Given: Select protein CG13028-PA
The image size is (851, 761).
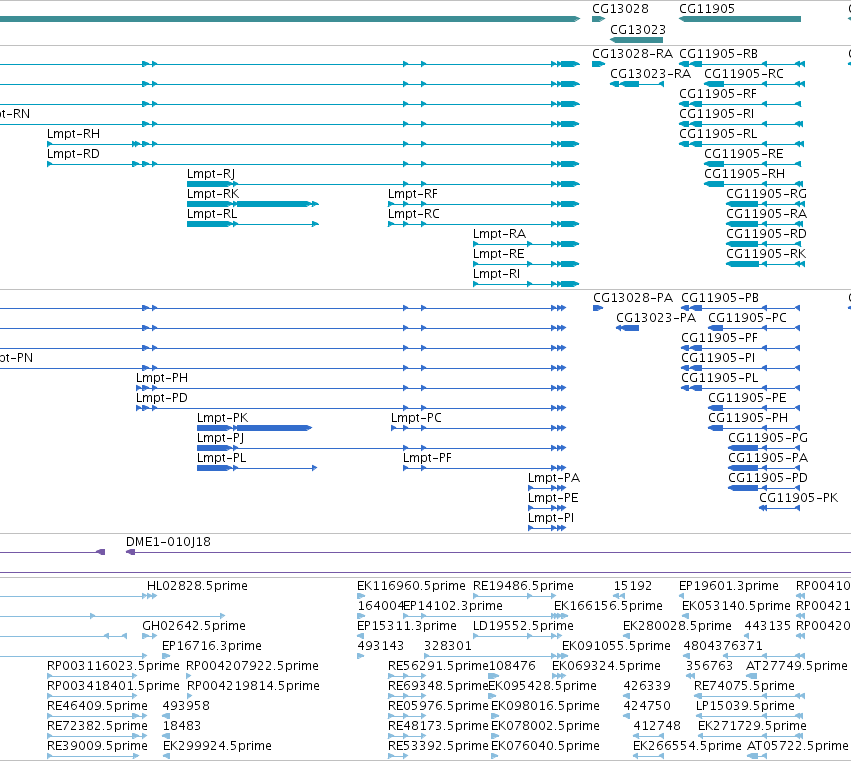Looking at the screenshot, I should pyautogui.click(x=632, y=298).
